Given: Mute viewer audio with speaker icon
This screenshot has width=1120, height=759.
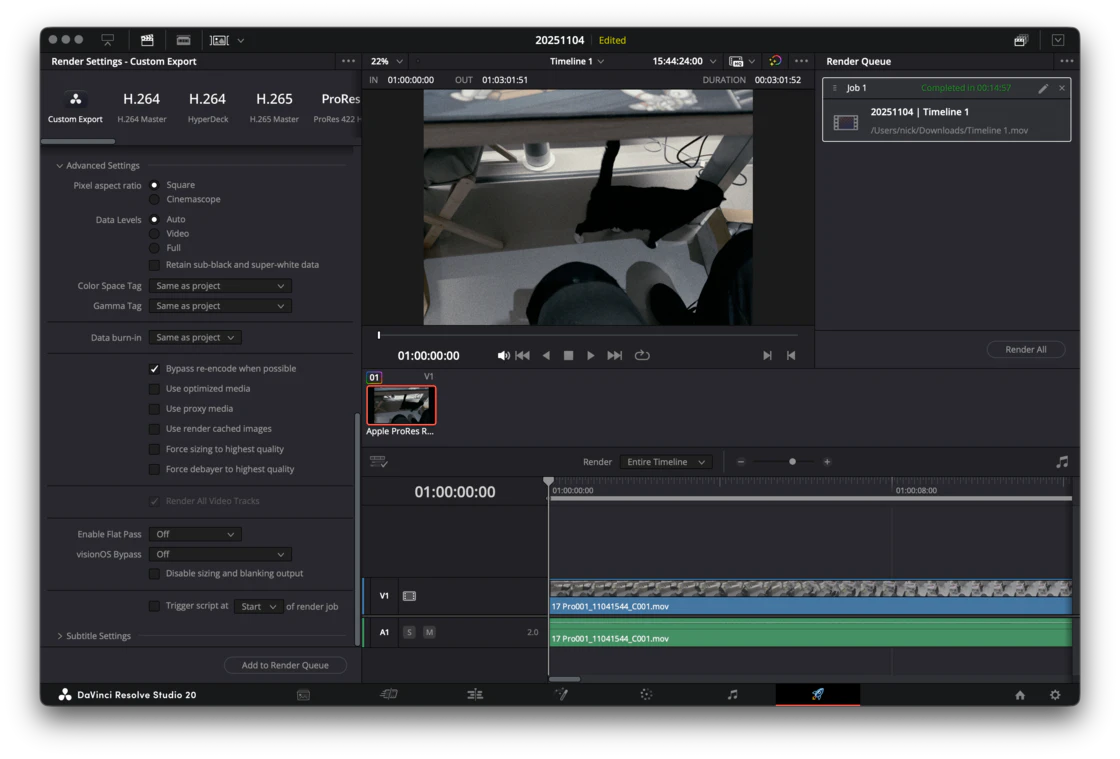Looking at the screenshot, I should pos(503,355).
